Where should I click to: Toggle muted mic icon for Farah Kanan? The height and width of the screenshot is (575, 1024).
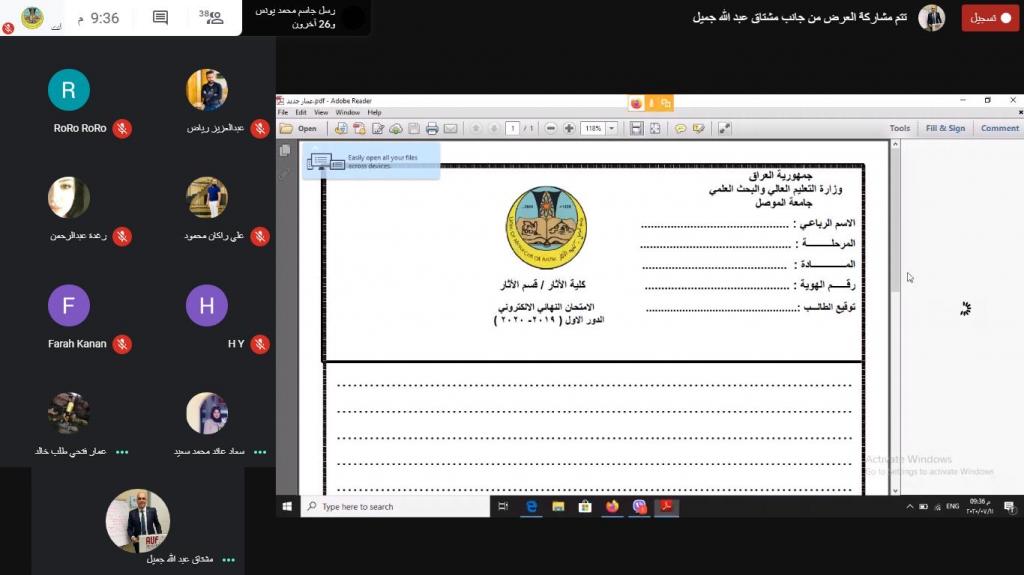[122, 344]
